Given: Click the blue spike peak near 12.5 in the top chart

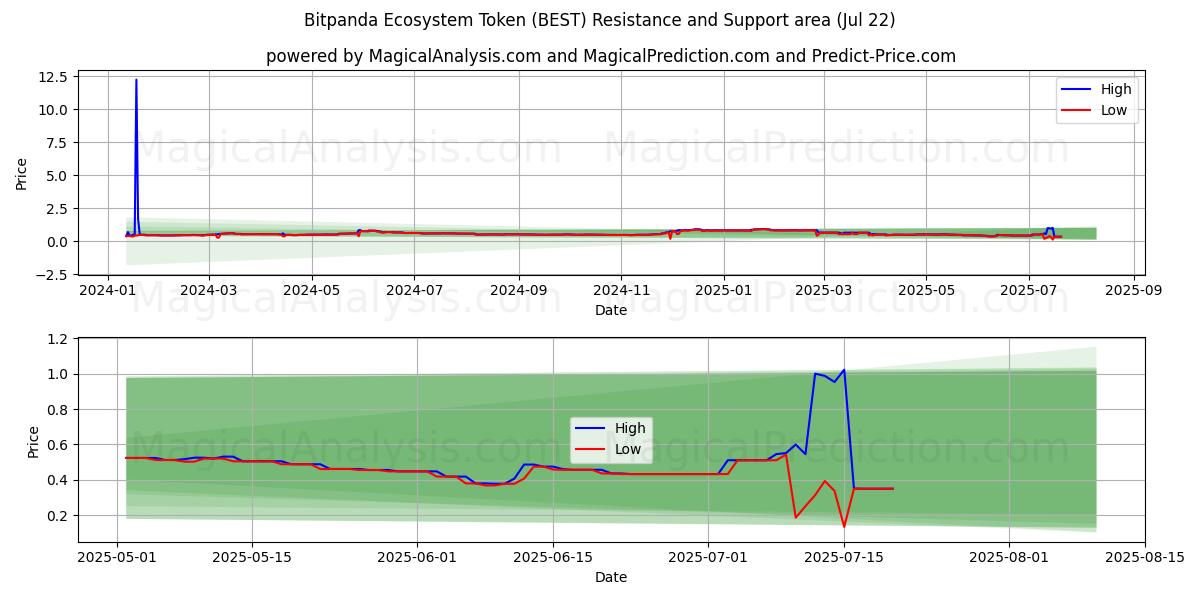Looking at the screenshot, I should click(136, 80).
